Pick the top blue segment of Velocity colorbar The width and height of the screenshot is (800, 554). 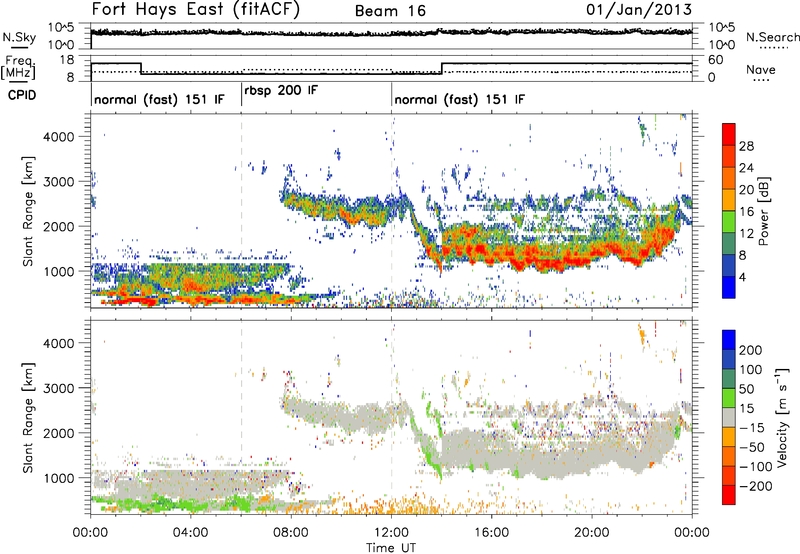tap(729, 340)
